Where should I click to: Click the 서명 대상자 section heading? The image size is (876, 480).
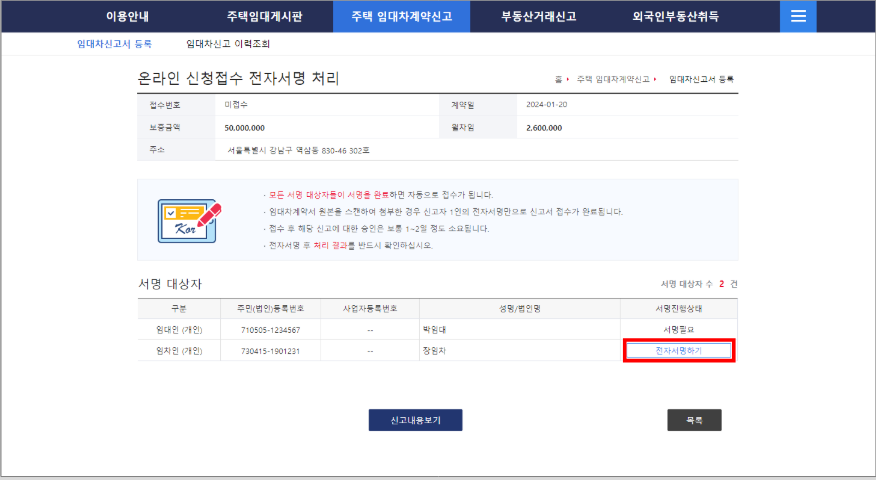[x=170, y=284]
